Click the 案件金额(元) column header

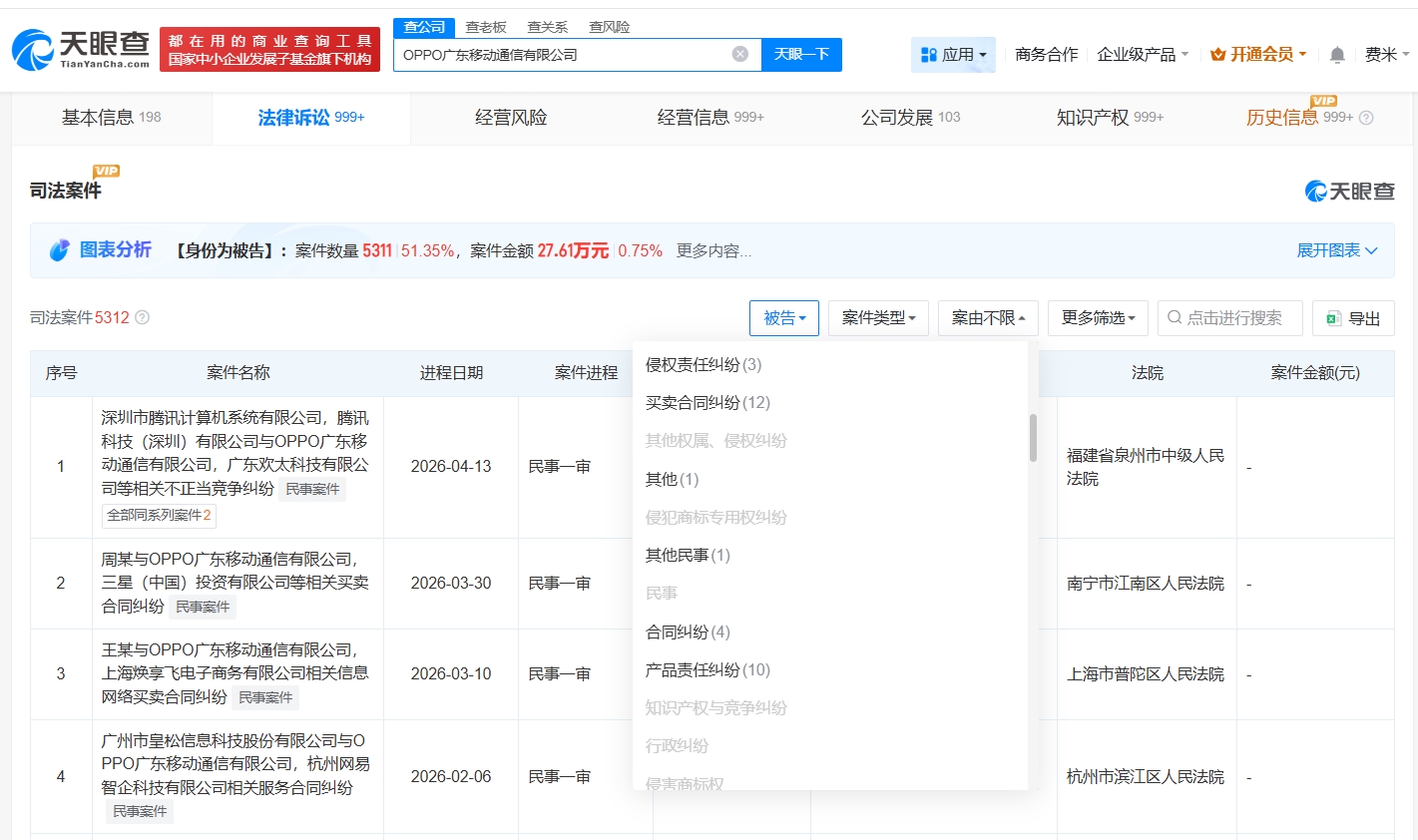coord(1315,373)
